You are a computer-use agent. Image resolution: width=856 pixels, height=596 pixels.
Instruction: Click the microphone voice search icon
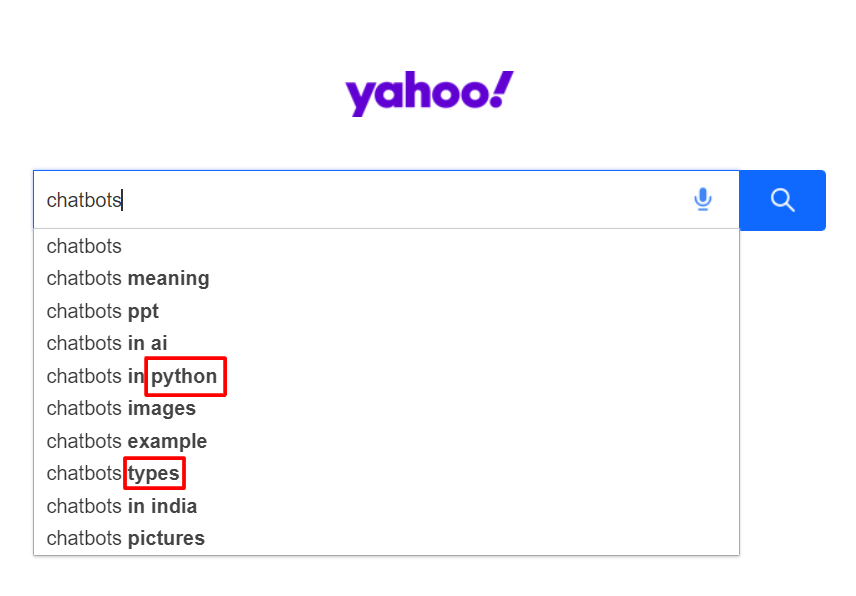pos(703,200)
